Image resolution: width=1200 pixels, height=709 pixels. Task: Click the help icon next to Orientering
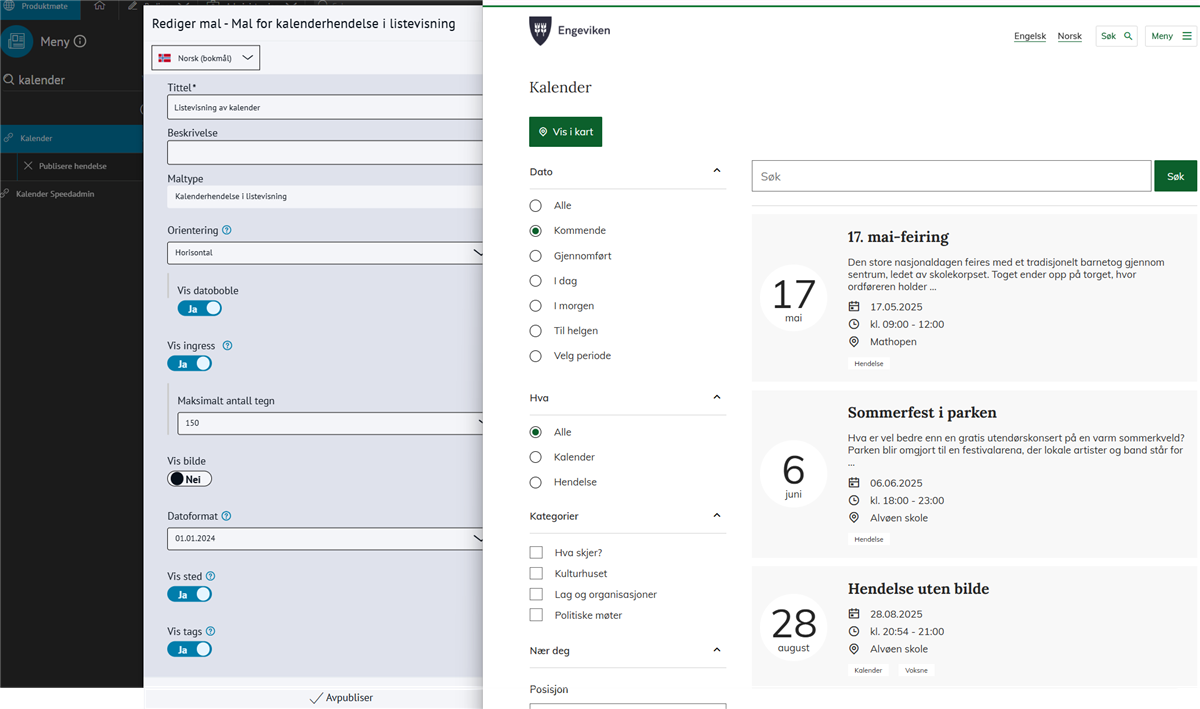227,230
